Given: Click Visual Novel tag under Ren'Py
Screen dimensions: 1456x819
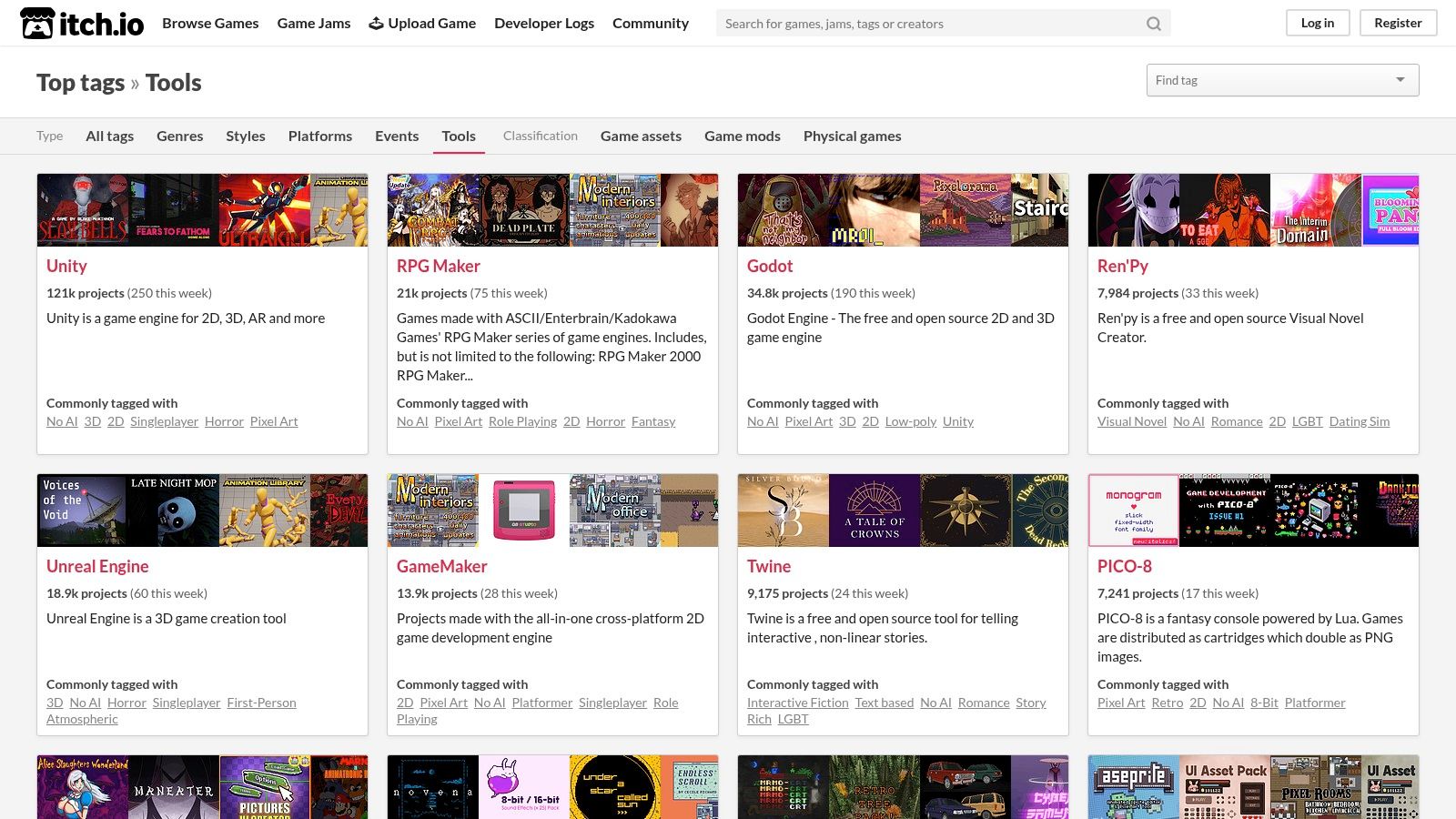Looking at the screenshot, I should 1132,421.
